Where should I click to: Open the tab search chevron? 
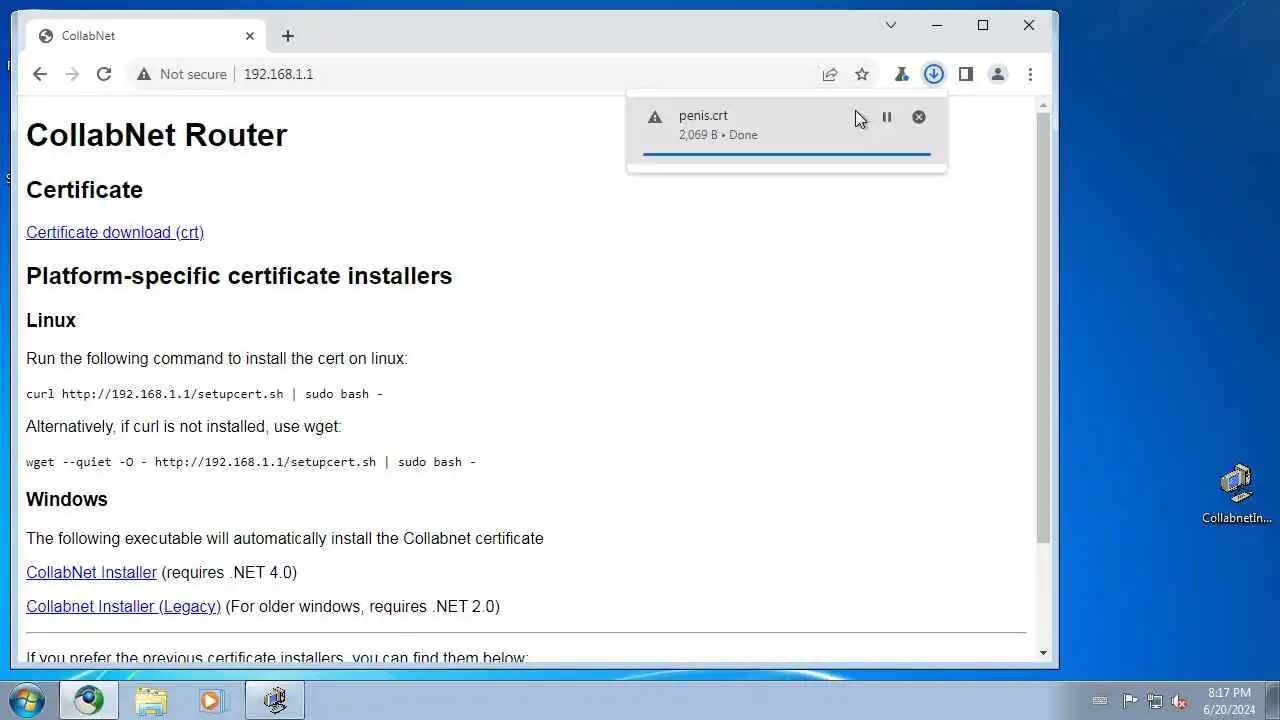point(890,25)
